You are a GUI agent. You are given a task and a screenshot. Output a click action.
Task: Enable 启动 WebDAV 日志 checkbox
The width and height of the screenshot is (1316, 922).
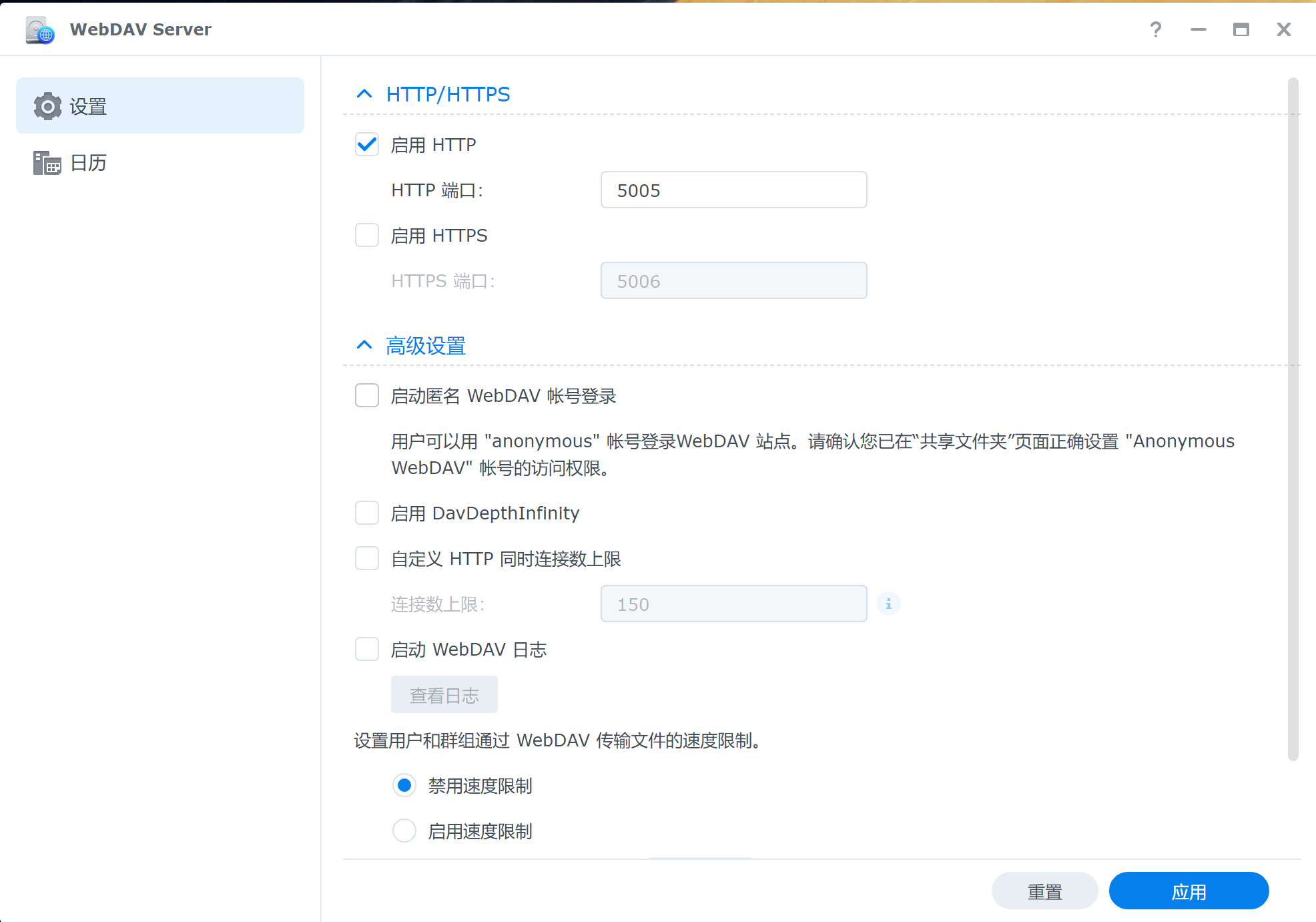[x=367, y=649]
